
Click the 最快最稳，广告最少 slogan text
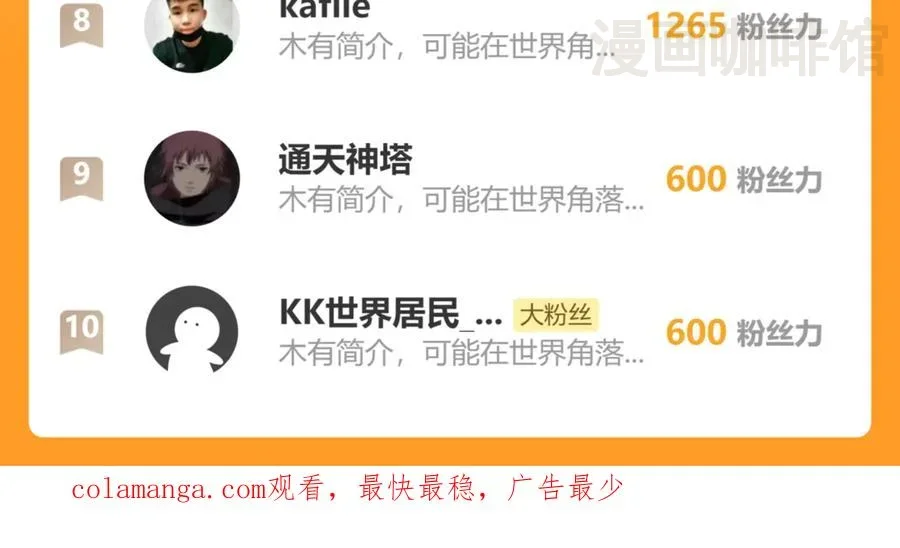(x=491, y=488)
